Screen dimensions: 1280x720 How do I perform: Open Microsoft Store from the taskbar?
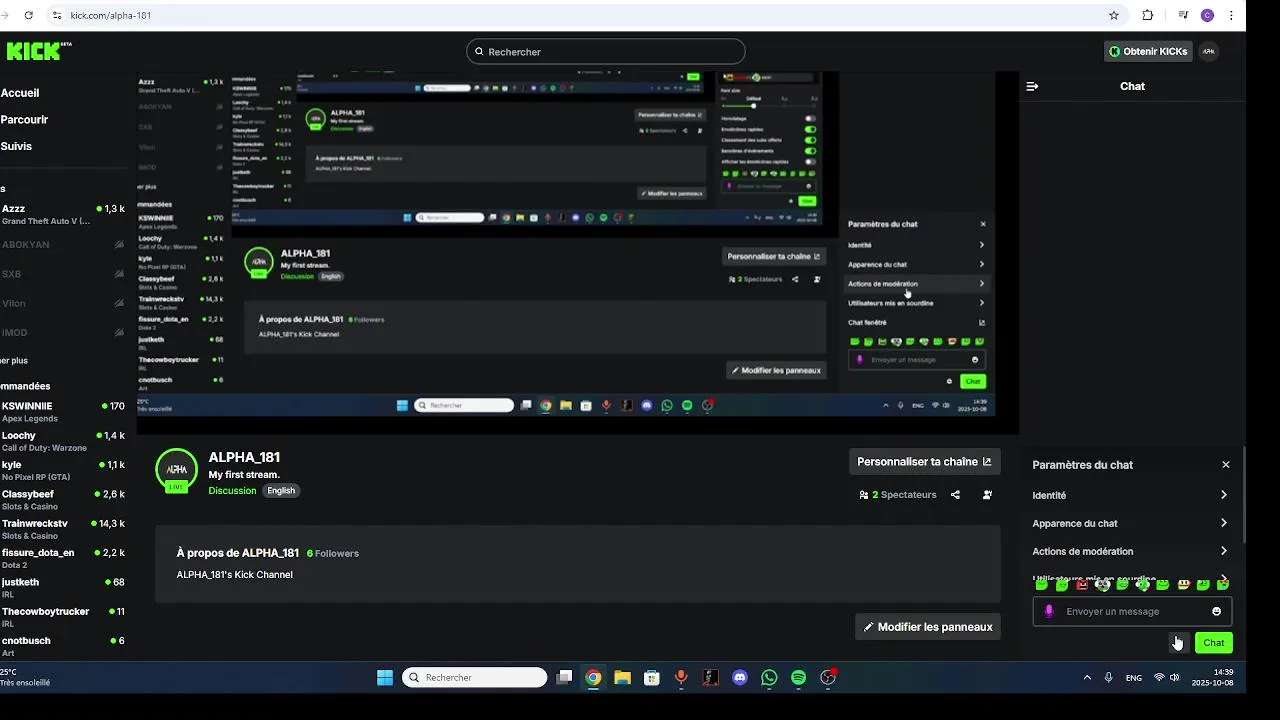pyautogui.click(x=652, y=677)
